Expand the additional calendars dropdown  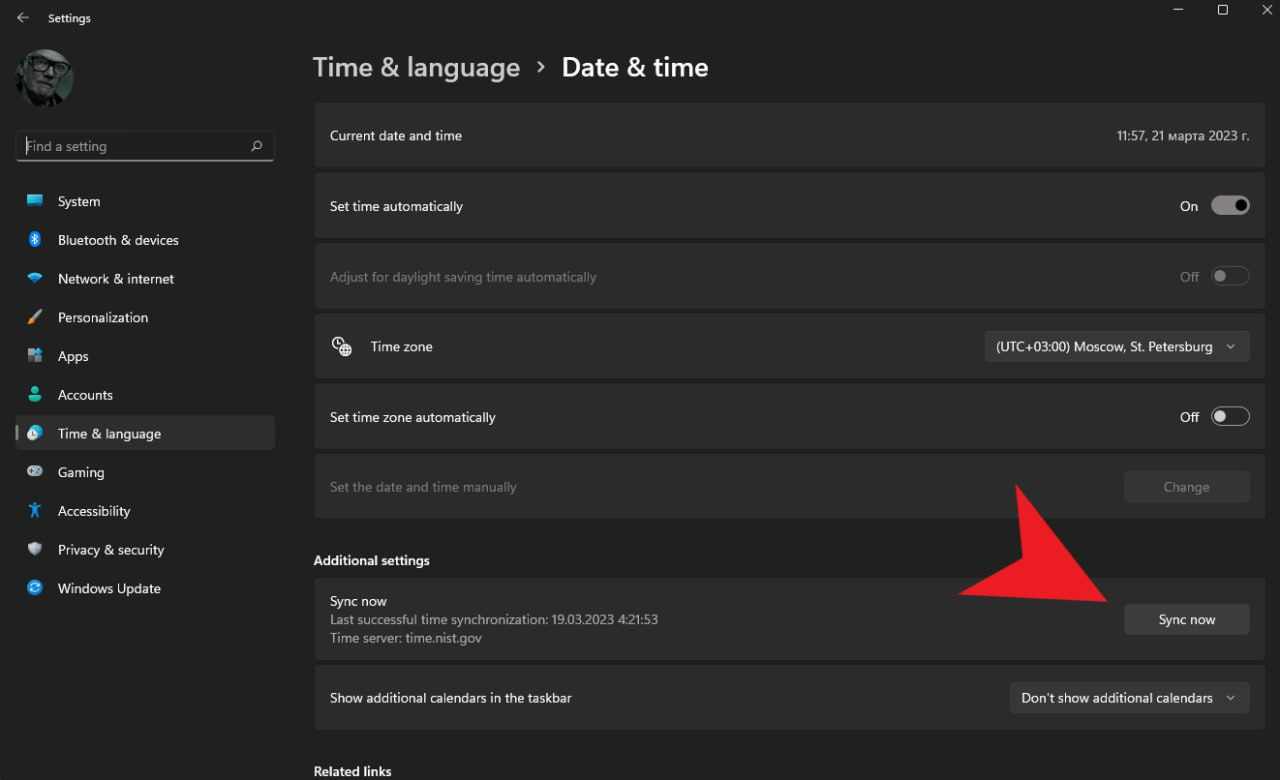[x=1130, y=698]
